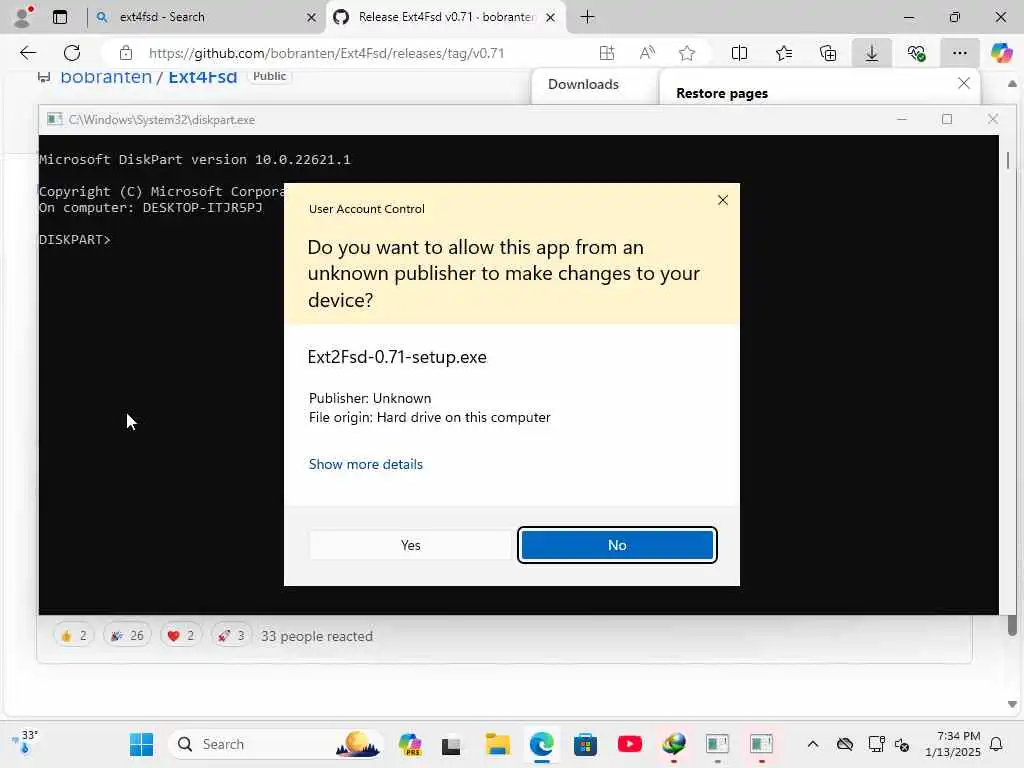Open the Ext4Fsd repository link
Image resolution: width=1024 pixels, height=768 pixels.
[202, 77]
